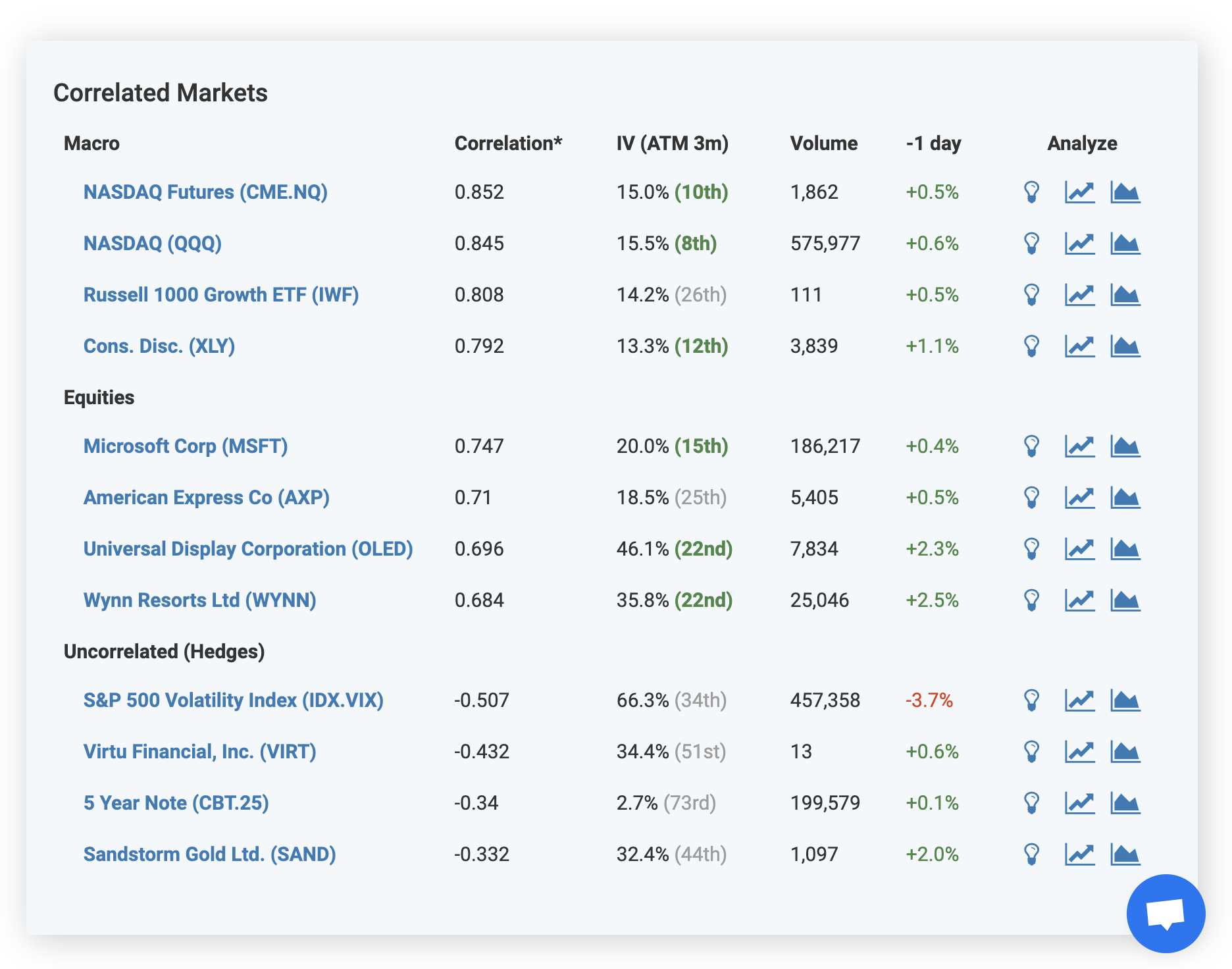Open 5 Year Note (CBT.25) link

tap(176, 803)
